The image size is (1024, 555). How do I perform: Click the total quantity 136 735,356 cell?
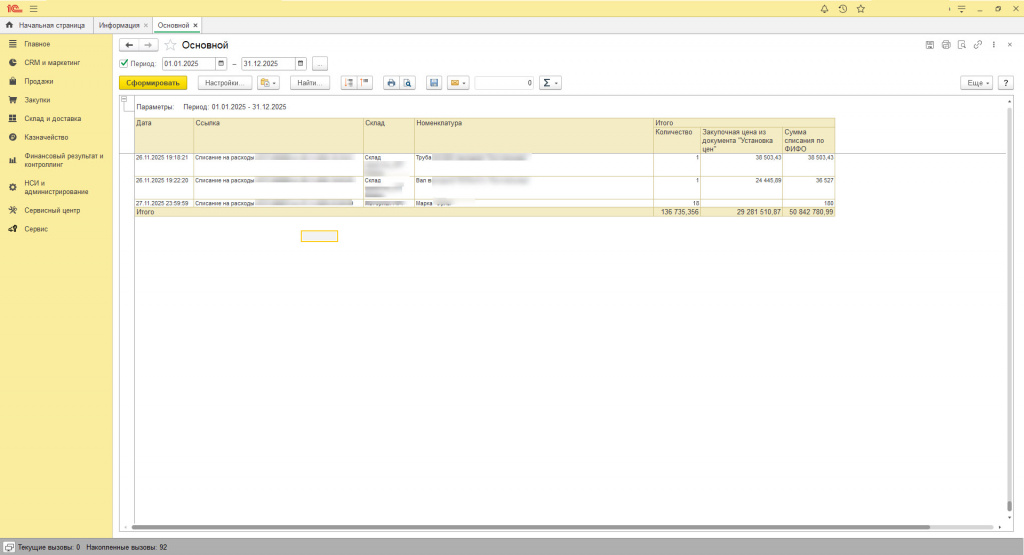pos(677,212)
